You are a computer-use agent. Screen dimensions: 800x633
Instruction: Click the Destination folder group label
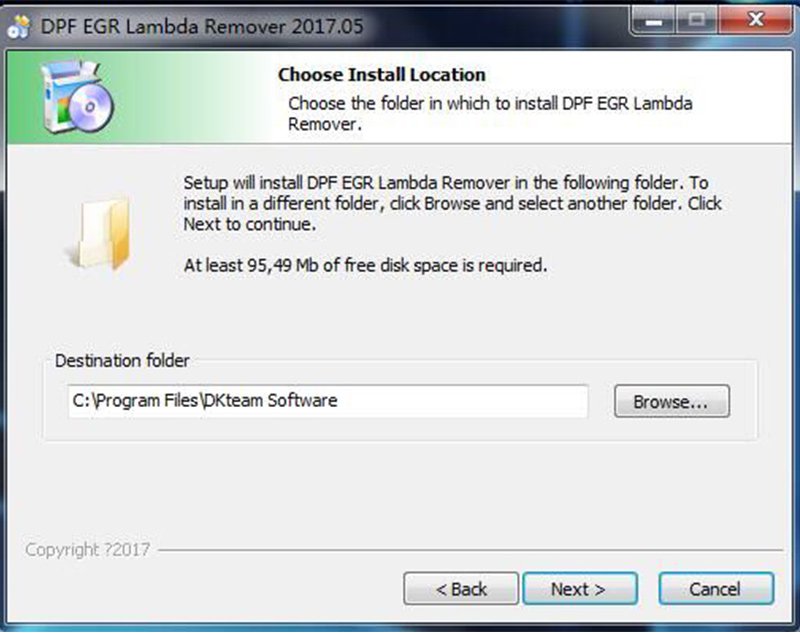(x=122, y=361)
